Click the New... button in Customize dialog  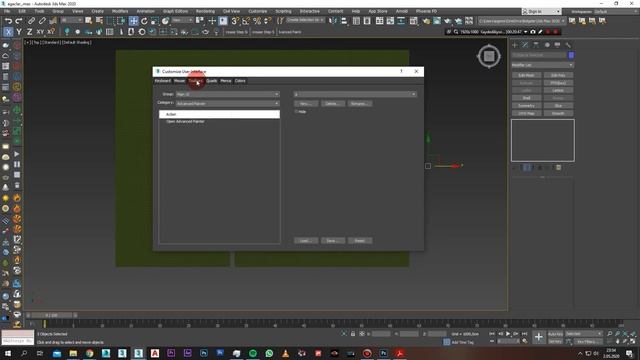[306, 104]
